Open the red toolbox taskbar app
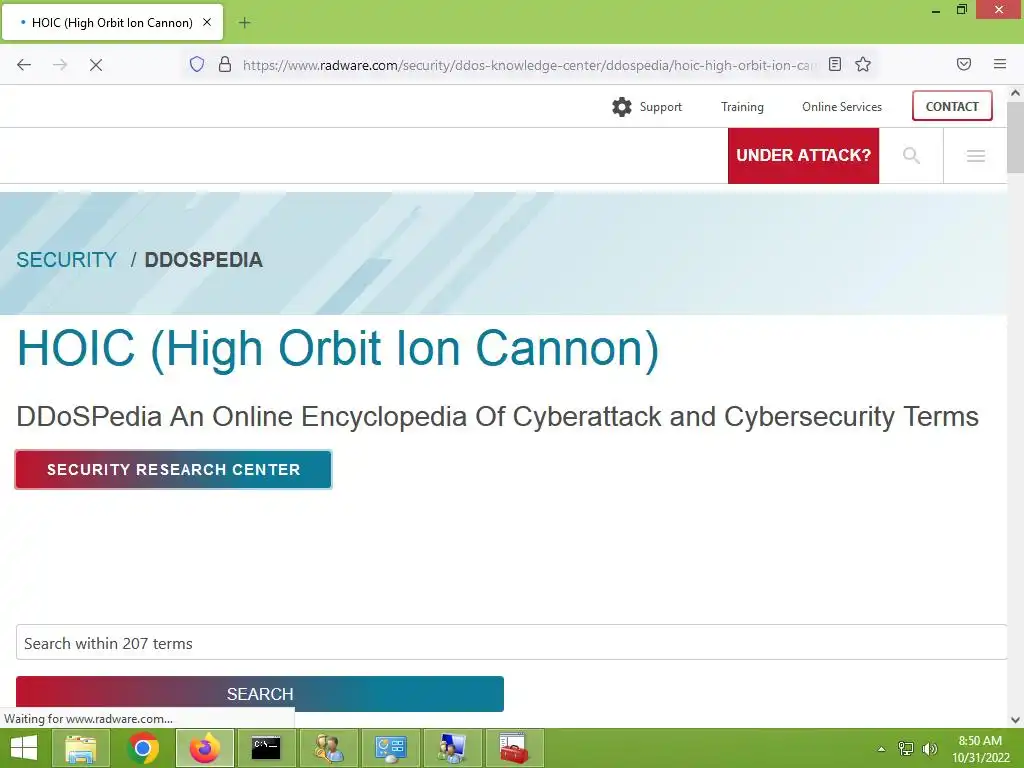 [x=514, y=748]
